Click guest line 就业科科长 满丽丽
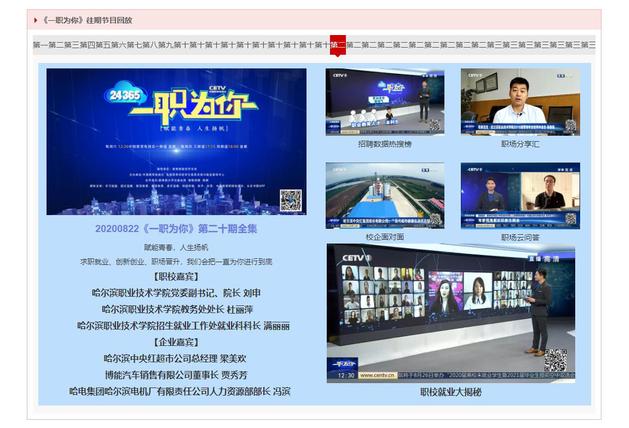The height and width of the screenshot is (428, 629). pos(183,326)
